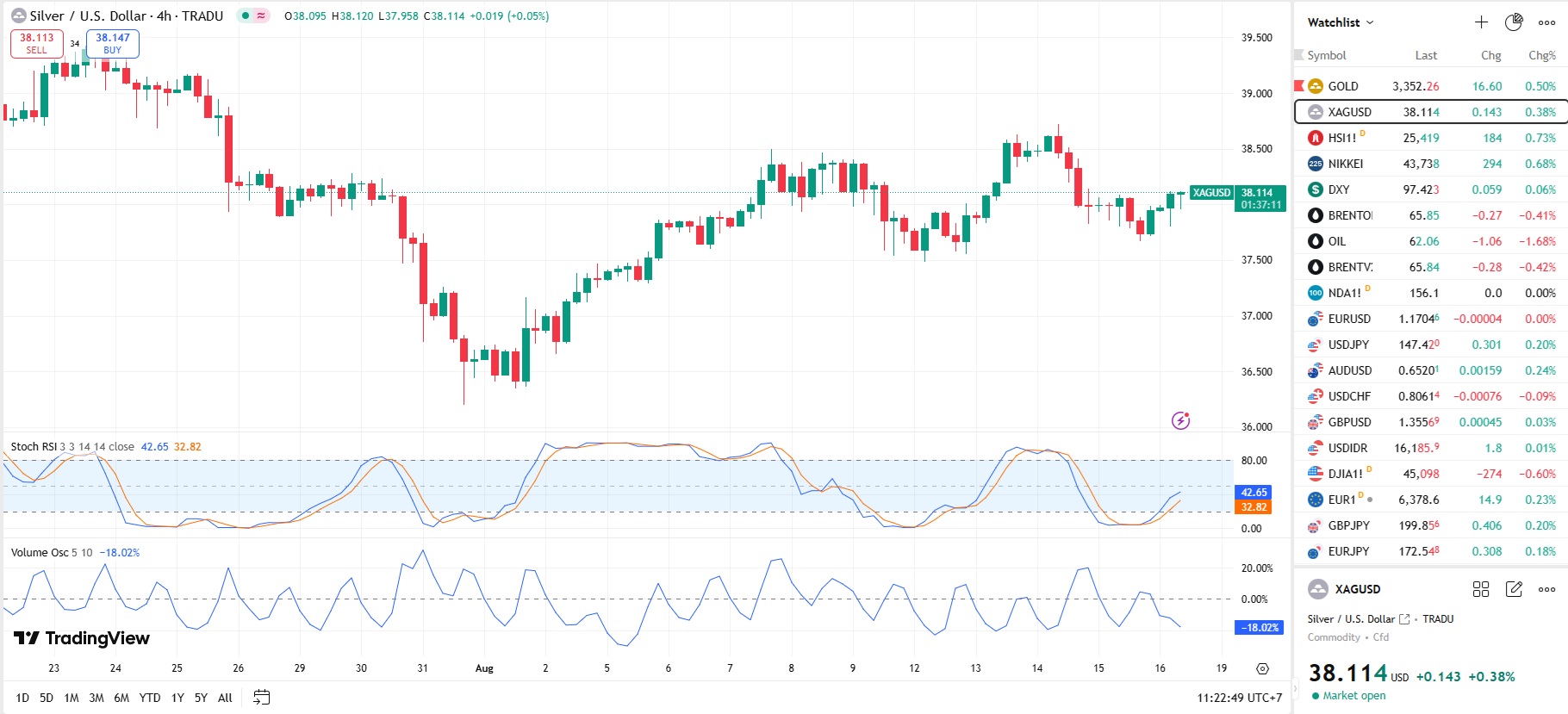Open the timezone menu UTC+7
The height and width of the screenshot is (714, 1568).
1239,698
